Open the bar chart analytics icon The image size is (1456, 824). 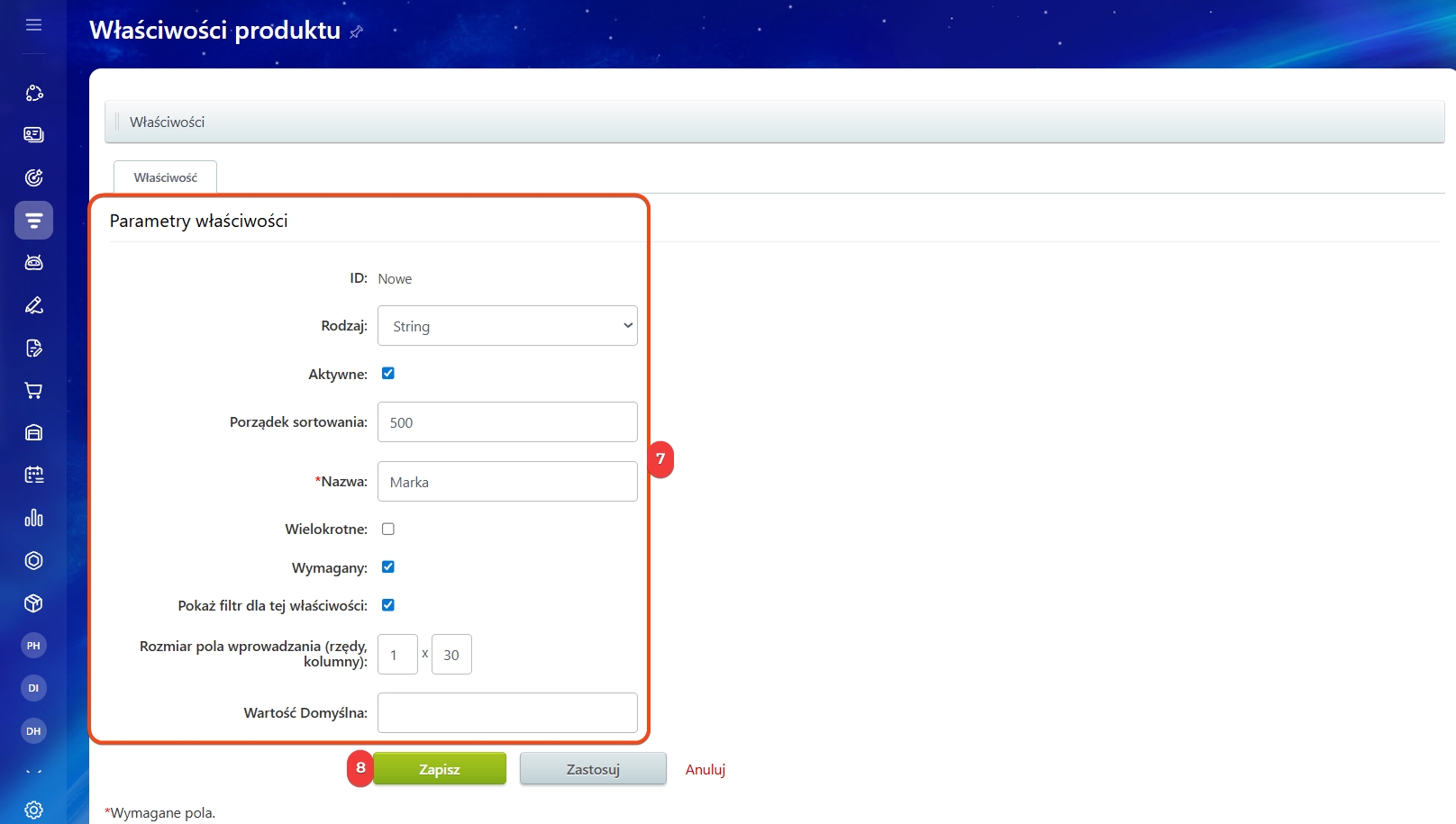pyautogui.click(x=33, y=518)
